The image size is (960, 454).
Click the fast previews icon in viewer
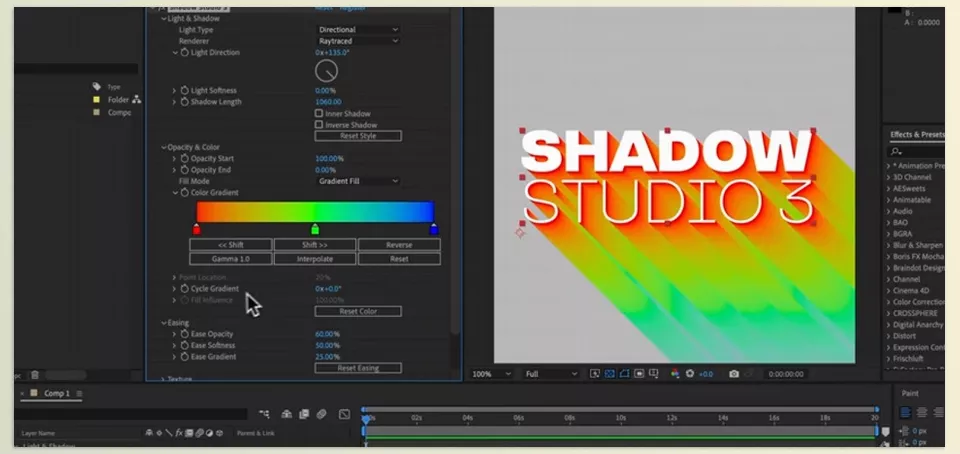coord(594,373)
